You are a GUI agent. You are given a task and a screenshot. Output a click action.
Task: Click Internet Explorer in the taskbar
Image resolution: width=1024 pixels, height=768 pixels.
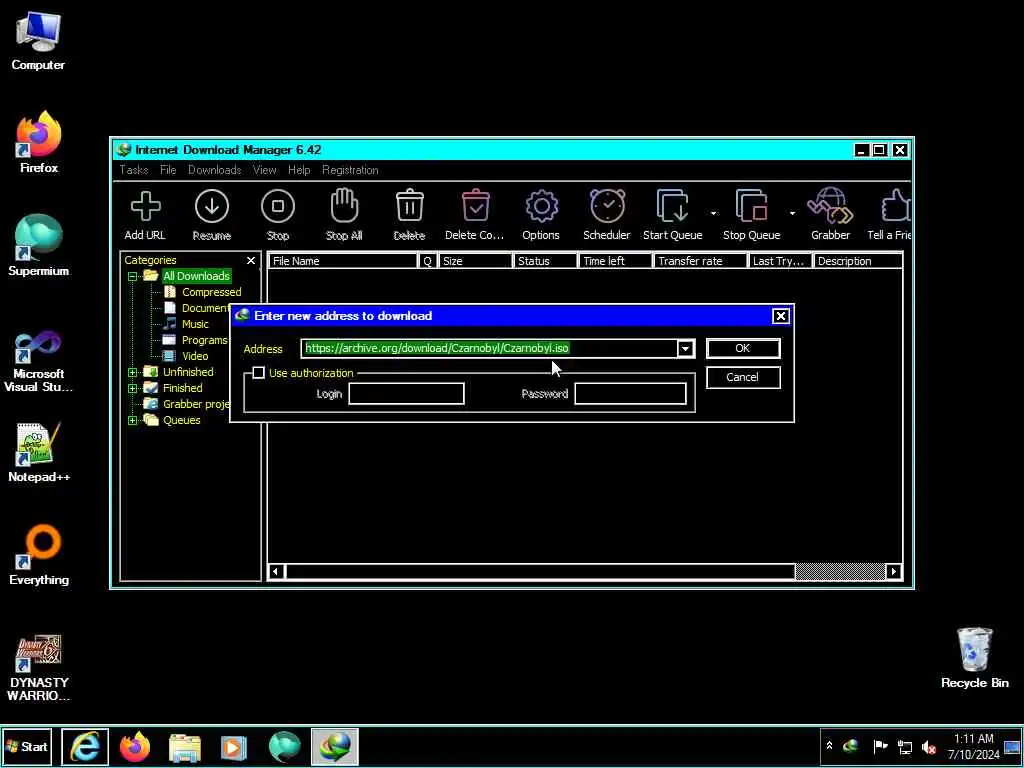click(85, 746)
